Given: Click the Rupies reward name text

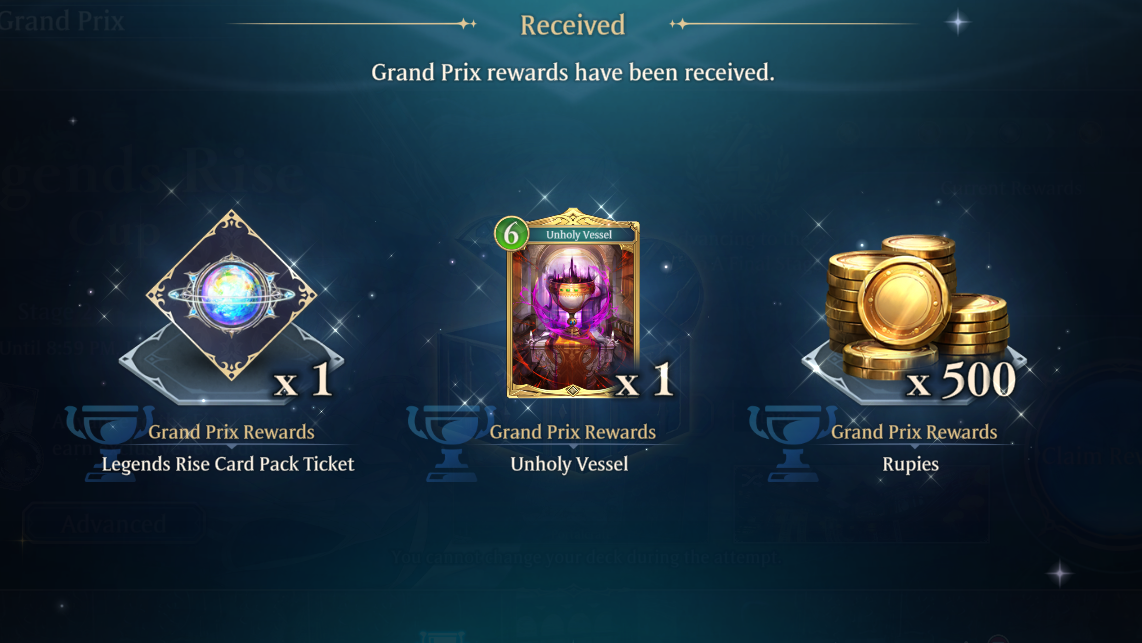Looking at the screenshot, I should point(910,464).
